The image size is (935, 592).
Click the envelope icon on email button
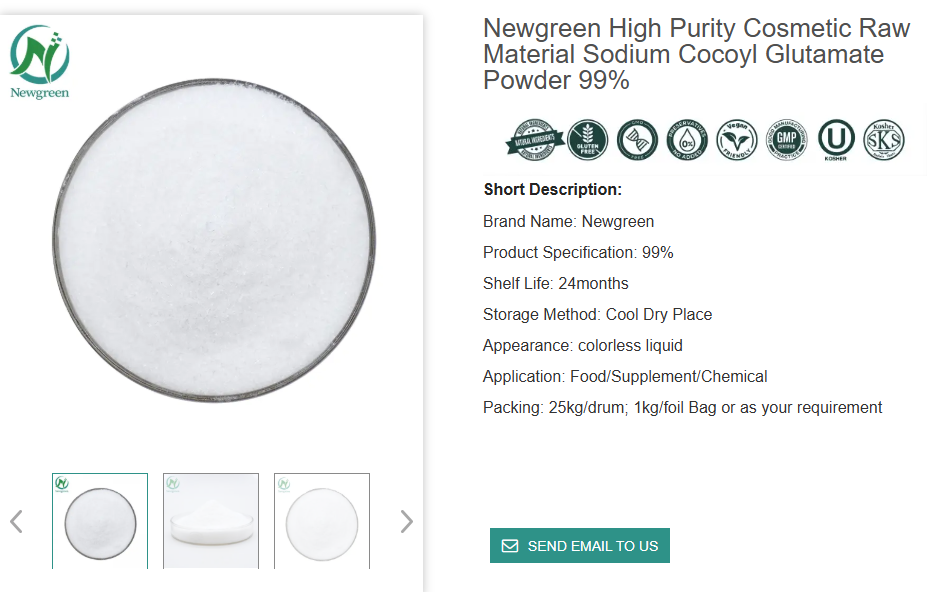coord(510,546)
